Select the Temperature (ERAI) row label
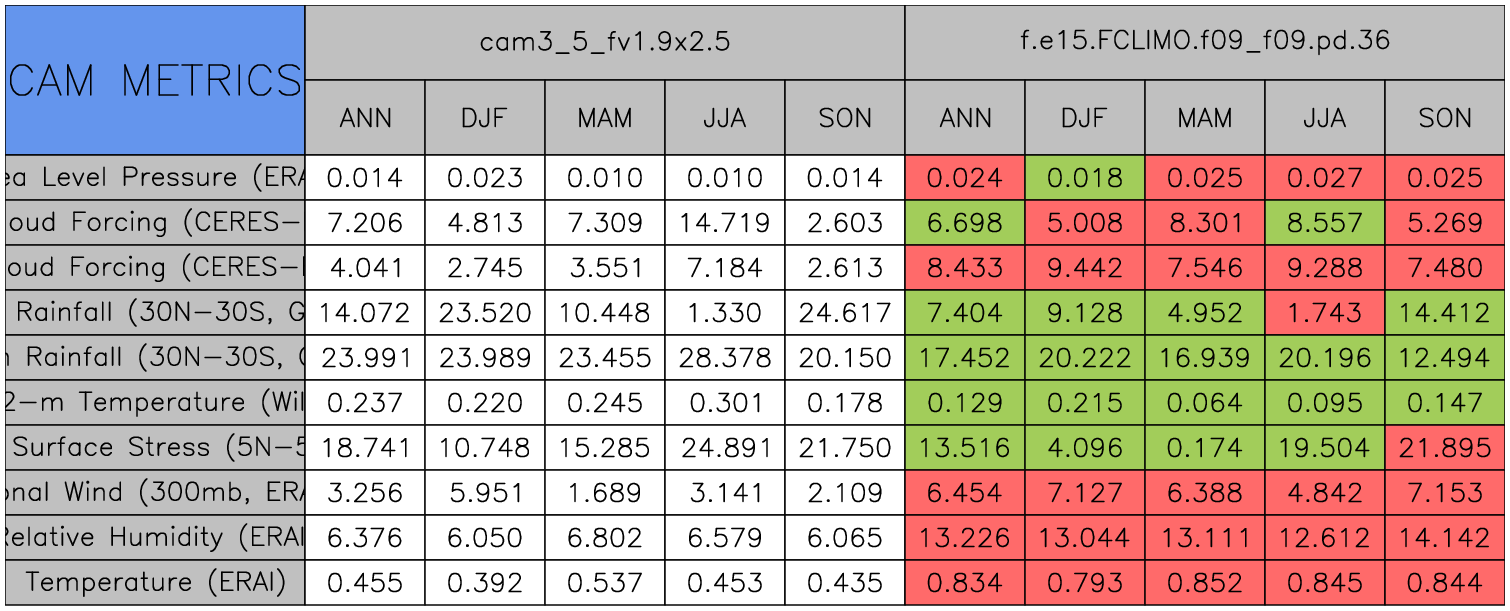Image resolution: width=1510 pixels, height=611 pixels. [x=155, y=582]
